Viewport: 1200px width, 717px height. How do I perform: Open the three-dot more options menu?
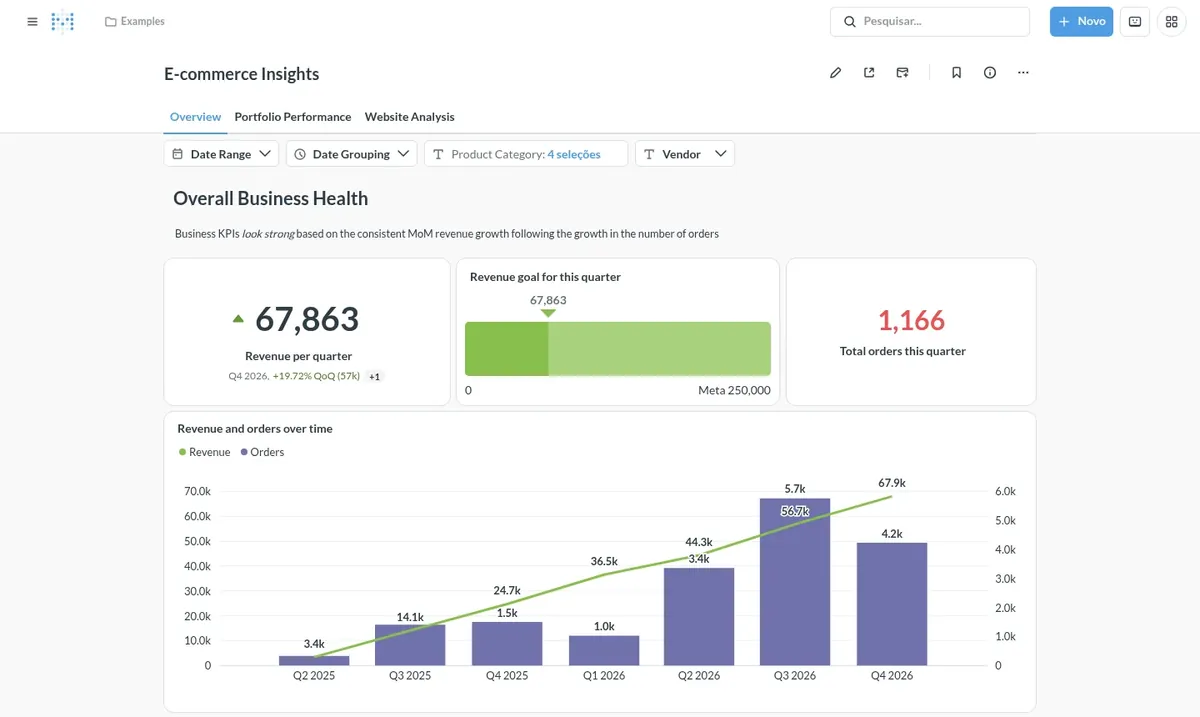(1023, 73)
